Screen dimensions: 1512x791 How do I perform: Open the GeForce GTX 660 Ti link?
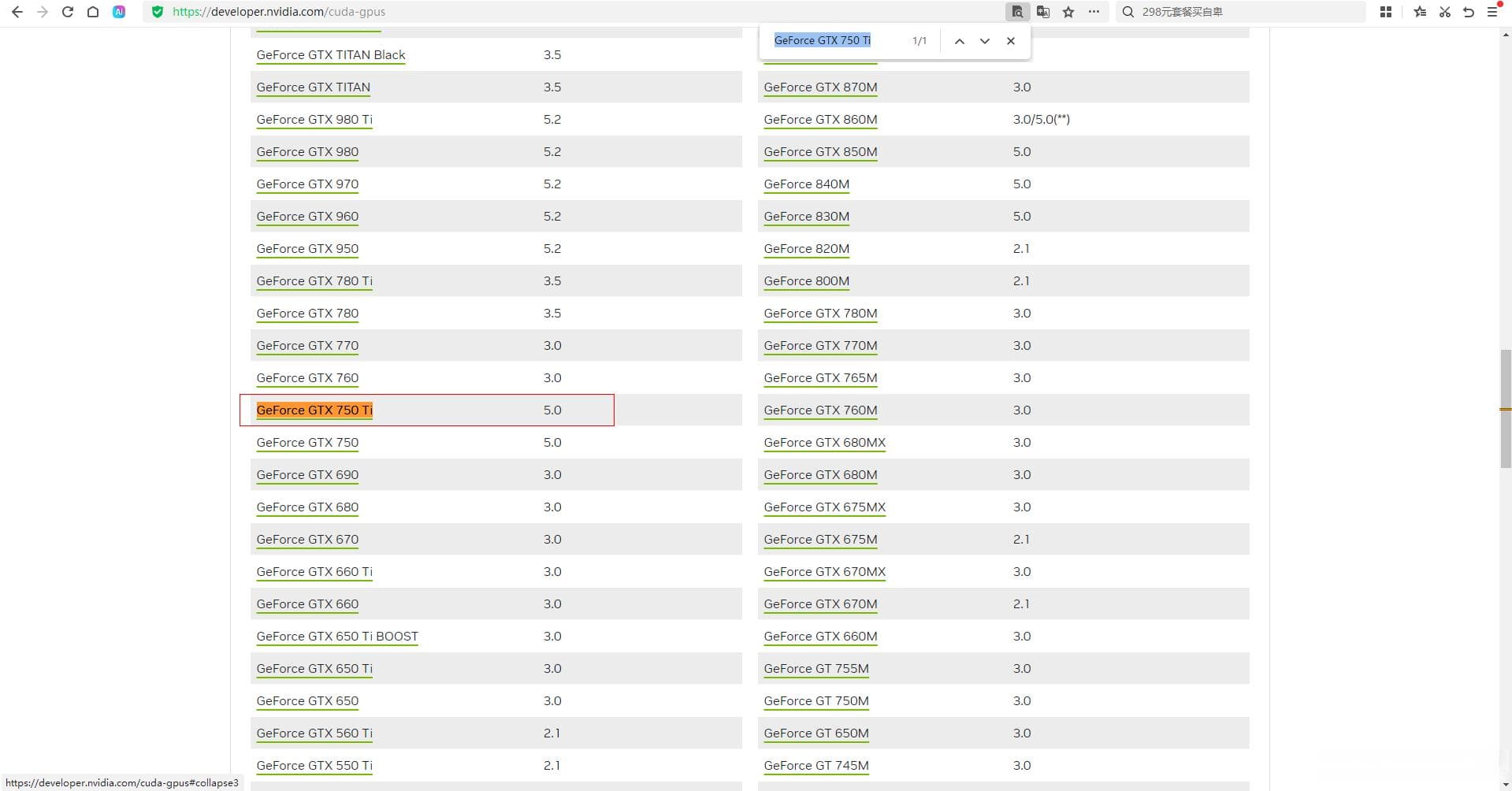pos(314,571)
